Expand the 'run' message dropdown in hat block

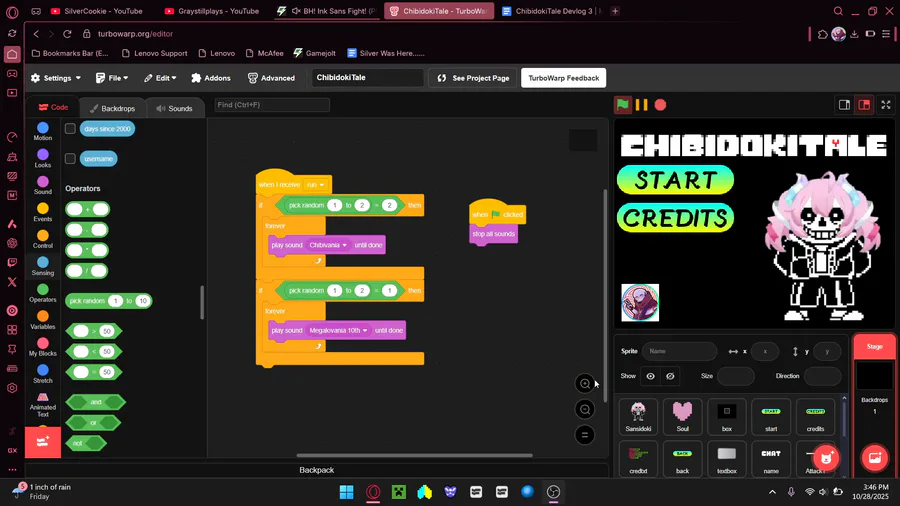[x=316, y=185]
